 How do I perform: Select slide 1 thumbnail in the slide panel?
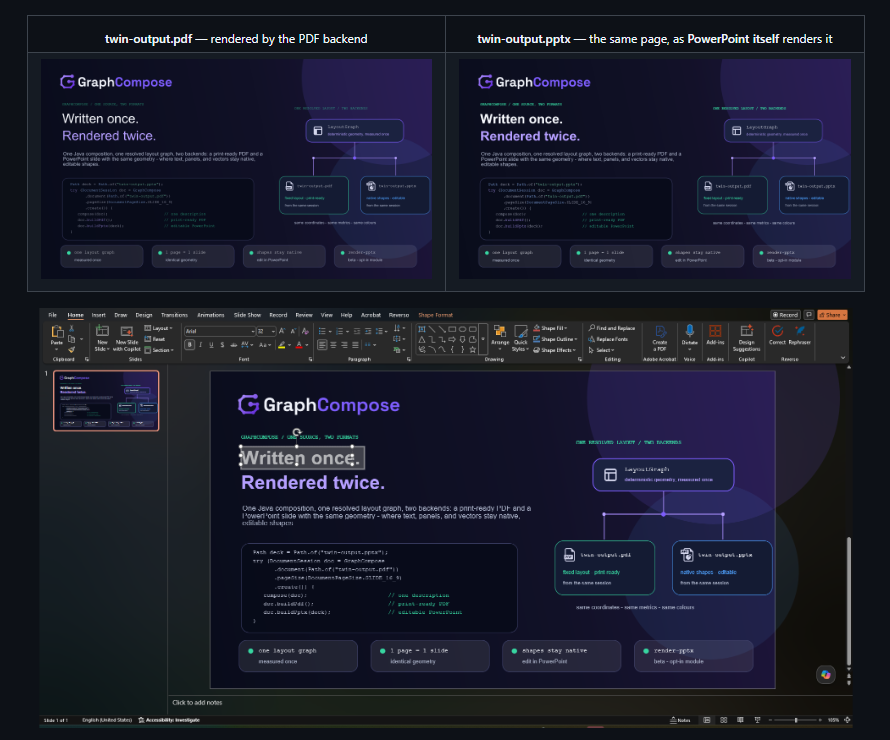tap(106, 401)
